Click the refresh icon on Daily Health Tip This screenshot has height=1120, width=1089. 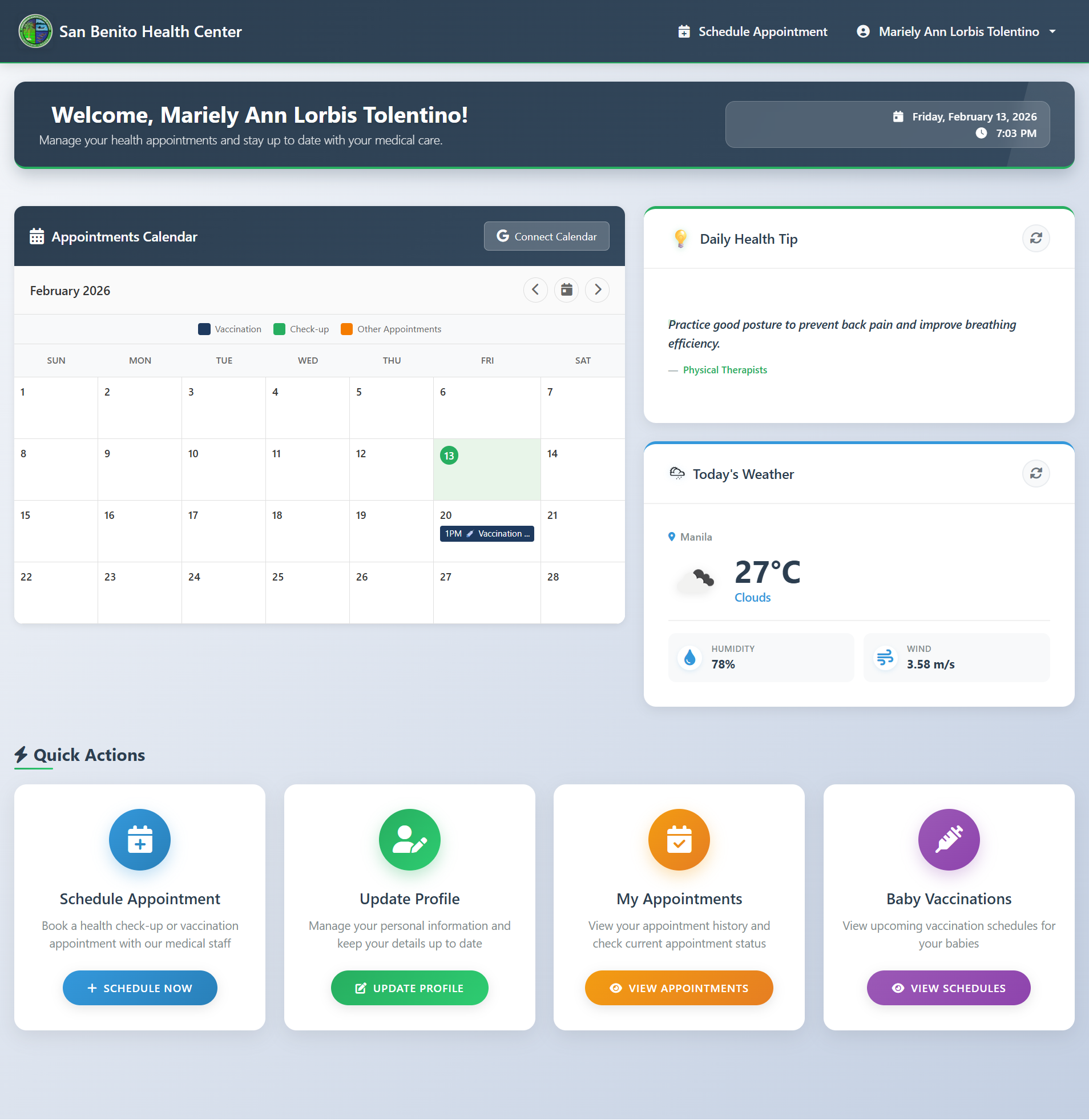1036,239
